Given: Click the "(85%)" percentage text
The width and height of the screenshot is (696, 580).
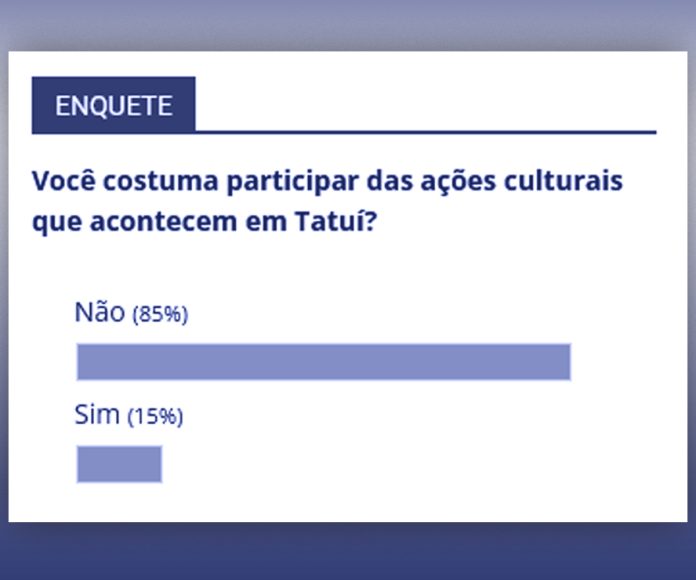Looking at the screenshot, I should [x=160, y=314].
